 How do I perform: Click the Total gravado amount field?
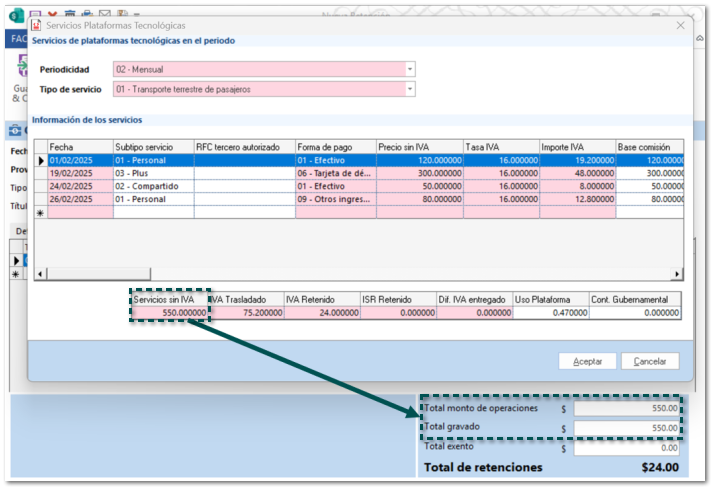coord(628,428)
